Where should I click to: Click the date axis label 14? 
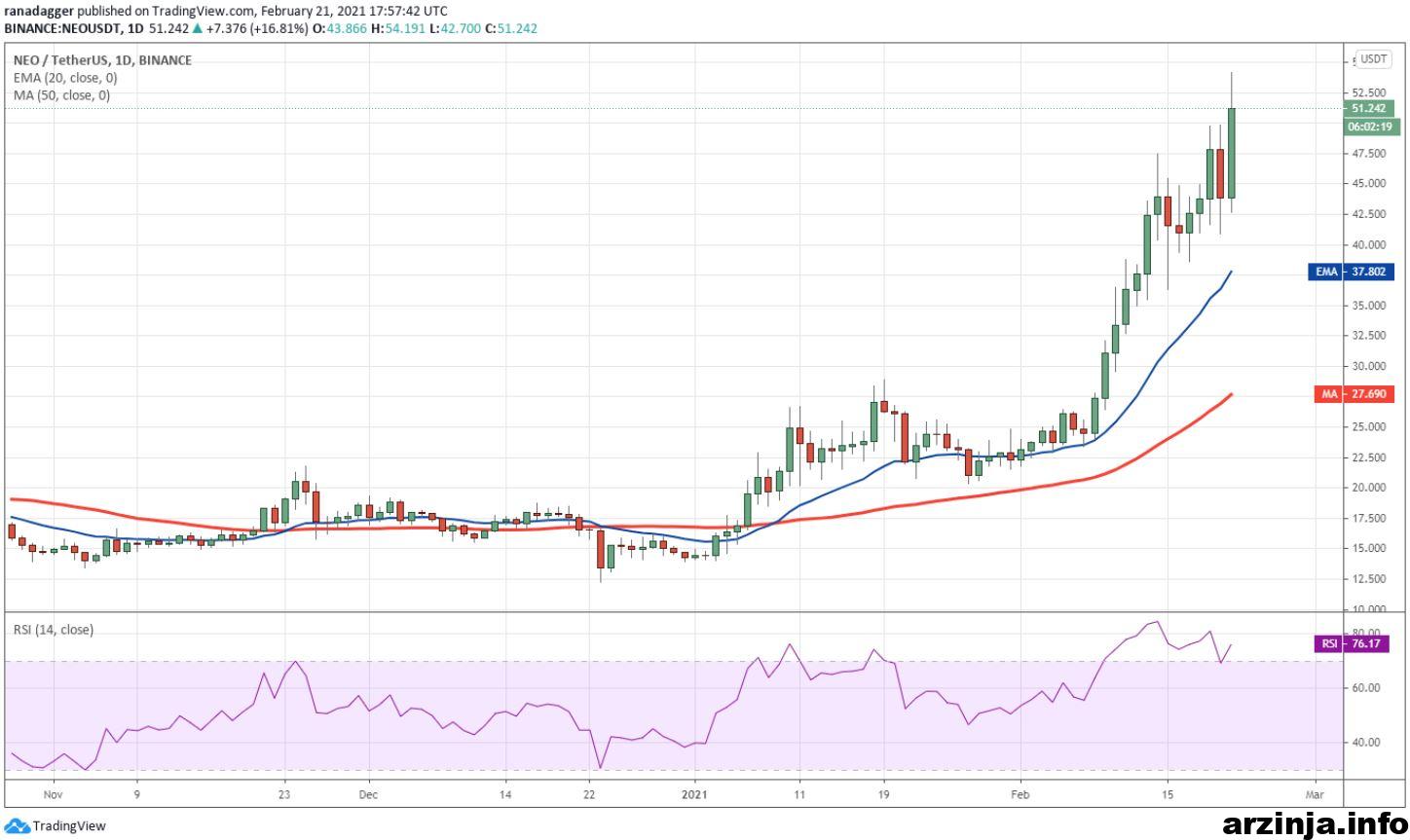pyautogui.click(x=504, y=793)
